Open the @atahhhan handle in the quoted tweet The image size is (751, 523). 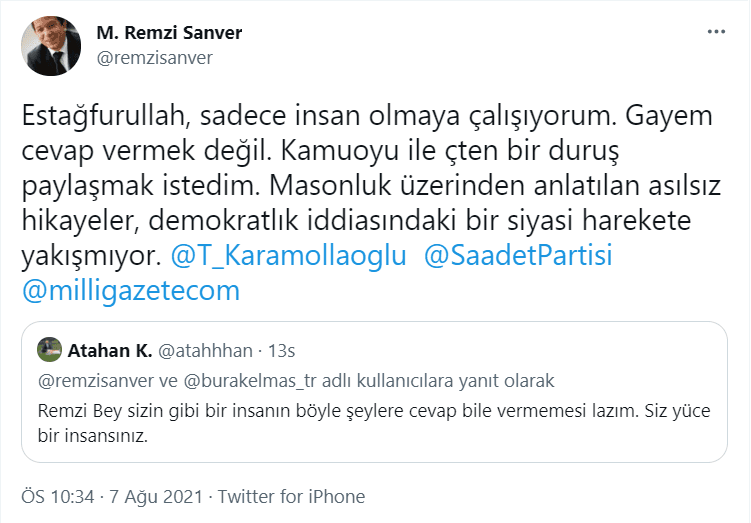205,350
